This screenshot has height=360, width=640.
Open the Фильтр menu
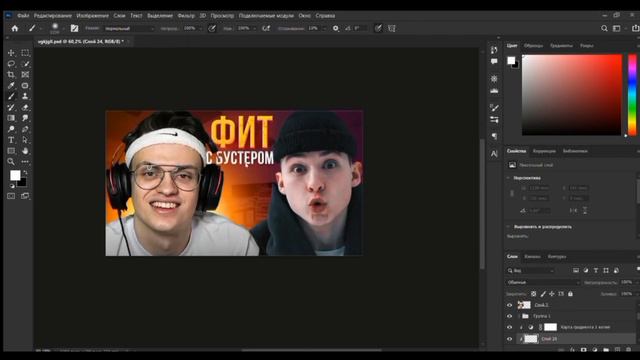click(x=186, y=16)
